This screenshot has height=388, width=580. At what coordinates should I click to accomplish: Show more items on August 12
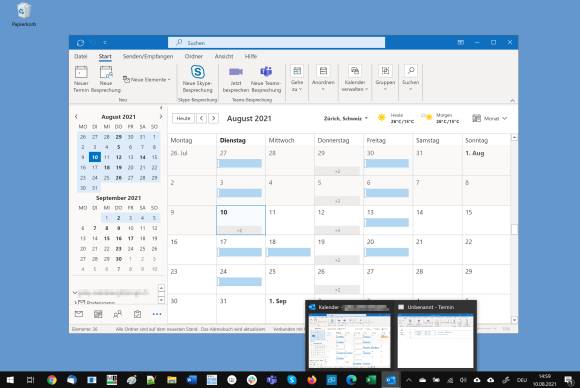tap(337, 230)
